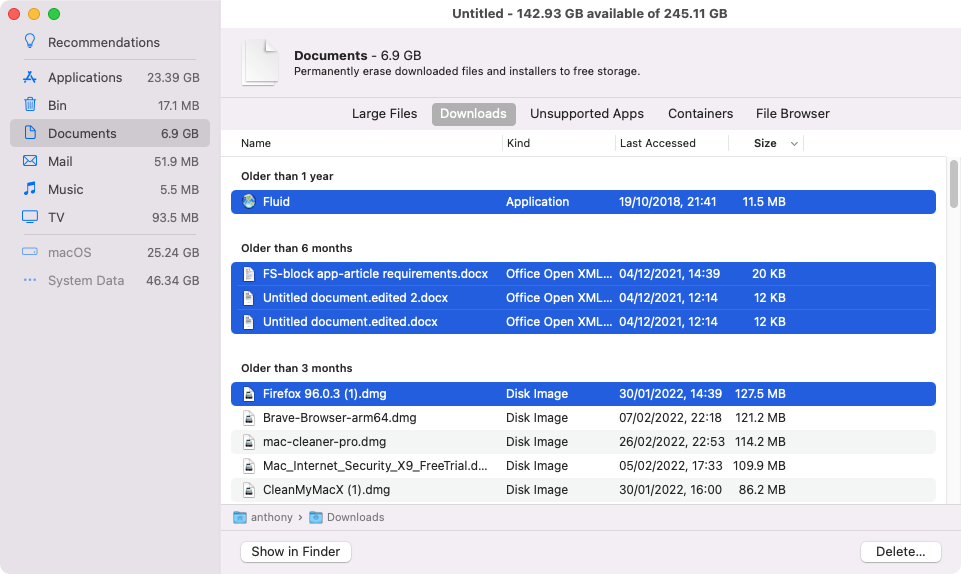Click the Fluid application globe icon
Viewport: 961px width, 574px height.
[248, 202]
